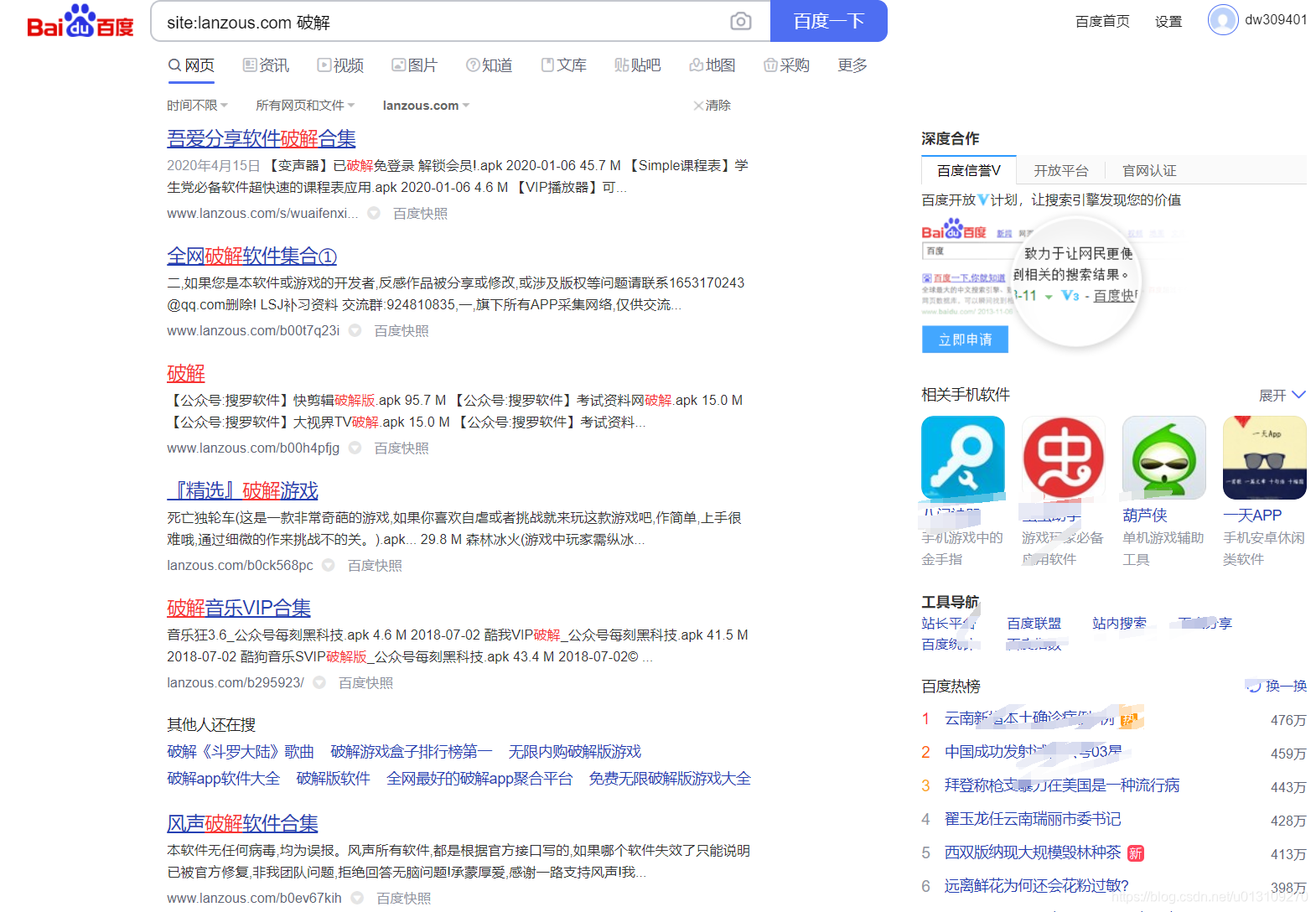Viewport: 1316px width, 912px height.
Task: Open the result titled 破解
Action: tap(186, 373)
